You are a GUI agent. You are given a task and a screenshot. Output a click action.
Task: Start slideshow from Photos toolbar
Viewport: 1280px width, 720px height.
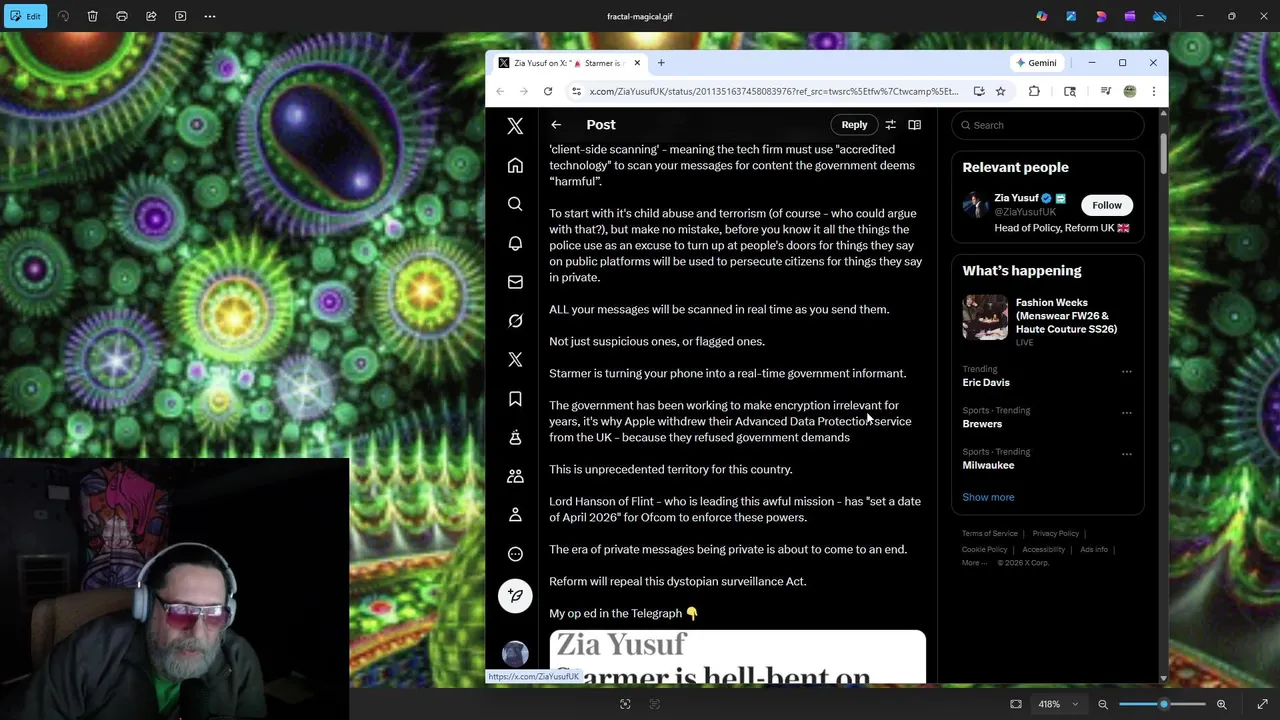(x=181, y=16)
